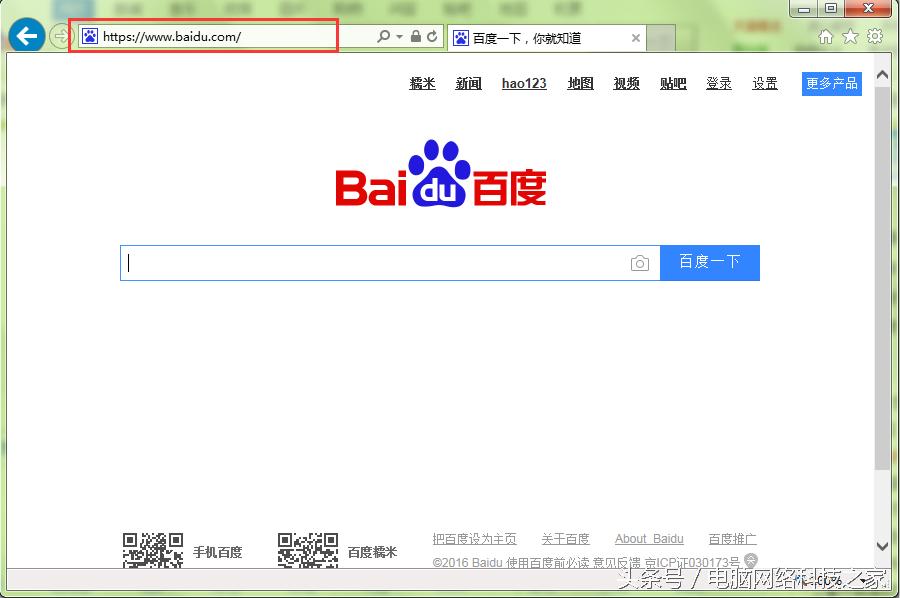This screenshot has width=900, height=598.
Task: Open Internet Explorer home page icon
Action: coord(827,35)
